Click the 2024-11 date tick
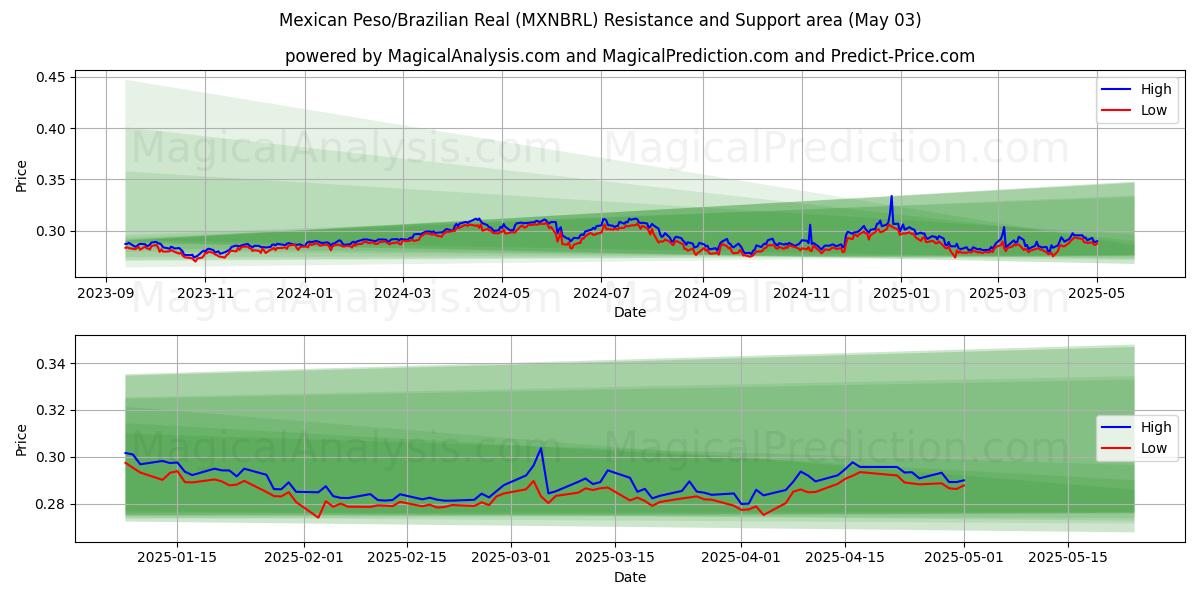1200x600 pixels. (800, 293)
